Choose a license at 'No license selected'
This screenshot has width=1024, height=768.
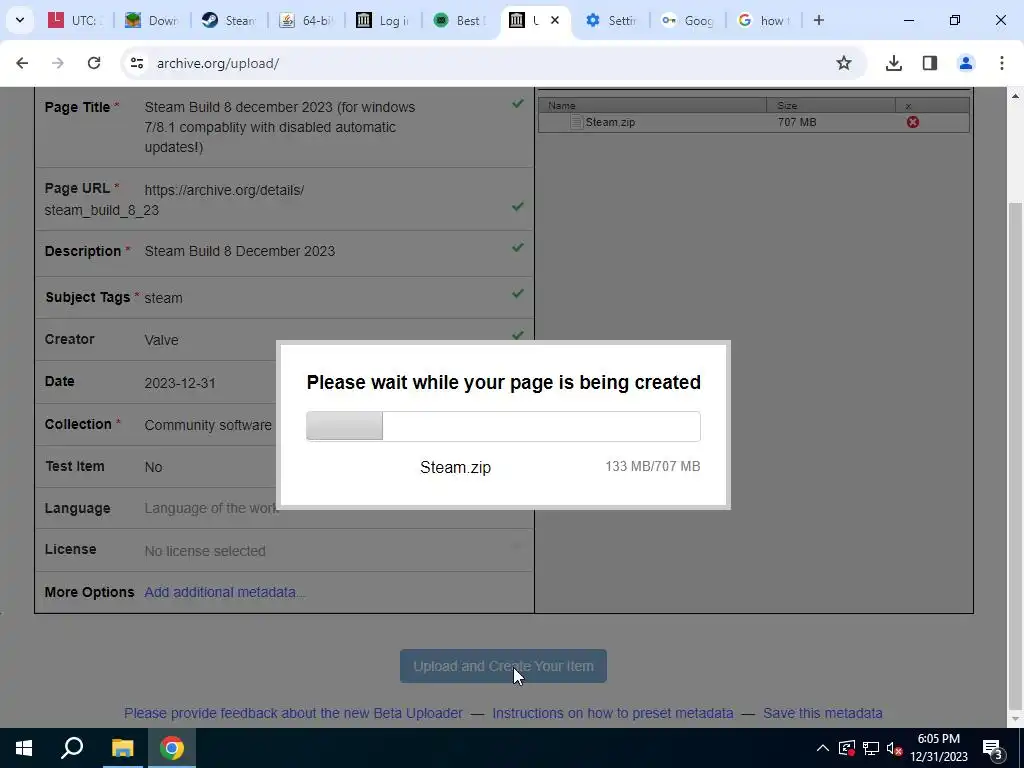click(205, 551)
